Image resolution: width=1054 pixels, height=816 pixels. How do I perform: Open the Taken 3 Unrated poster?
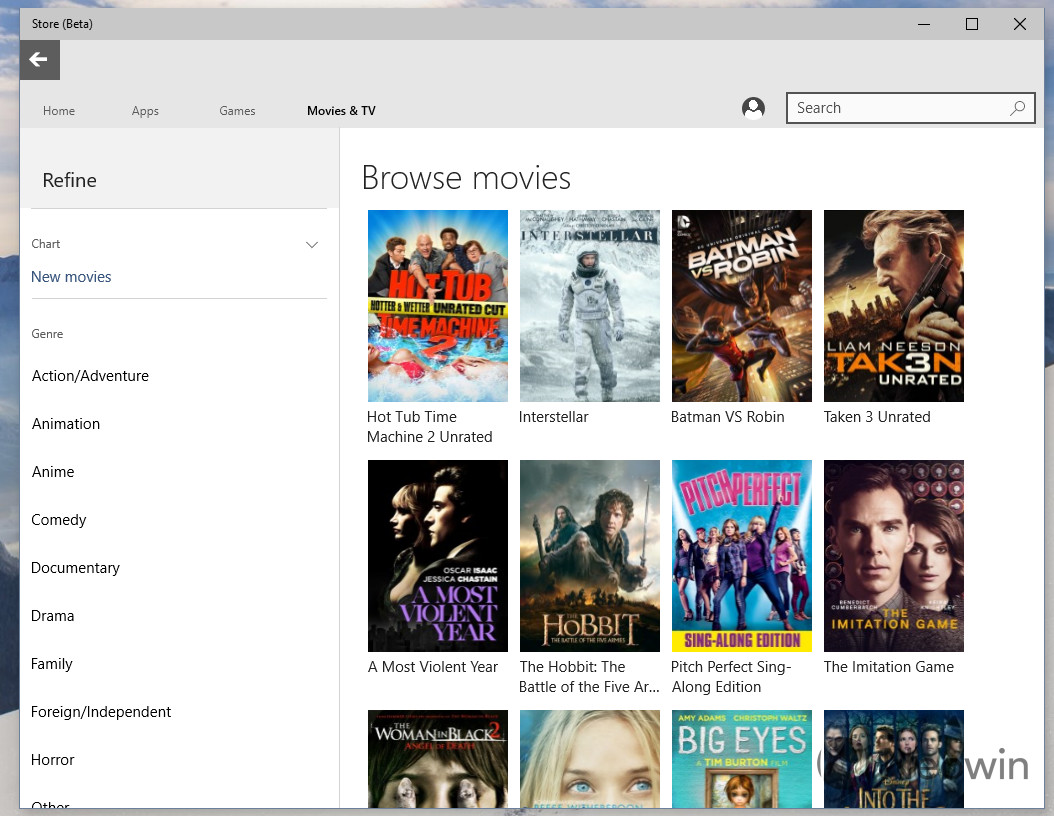click(x=893, y=306)
